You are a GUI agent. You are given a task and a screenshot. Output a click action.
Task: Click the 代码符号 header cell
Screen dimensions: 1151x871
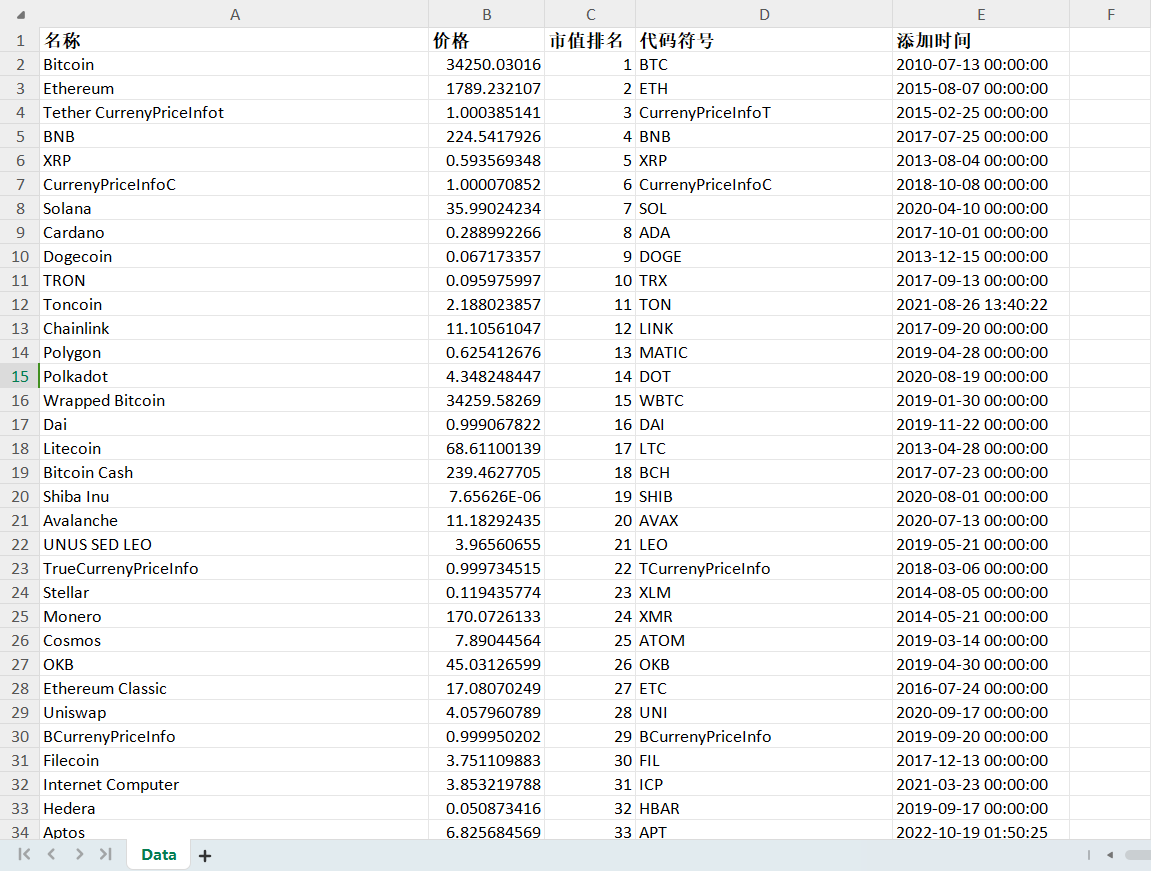pyautogui.click(x=764, y=40)
